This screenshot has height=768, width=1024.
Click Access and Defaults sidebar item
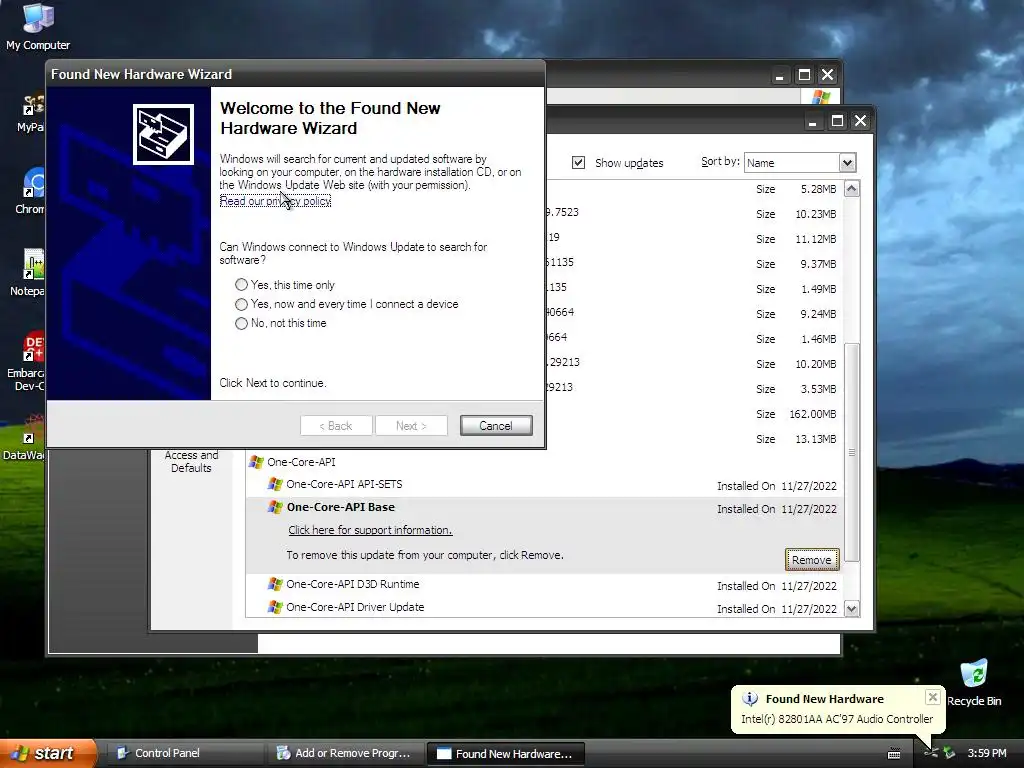coord(191,462)
